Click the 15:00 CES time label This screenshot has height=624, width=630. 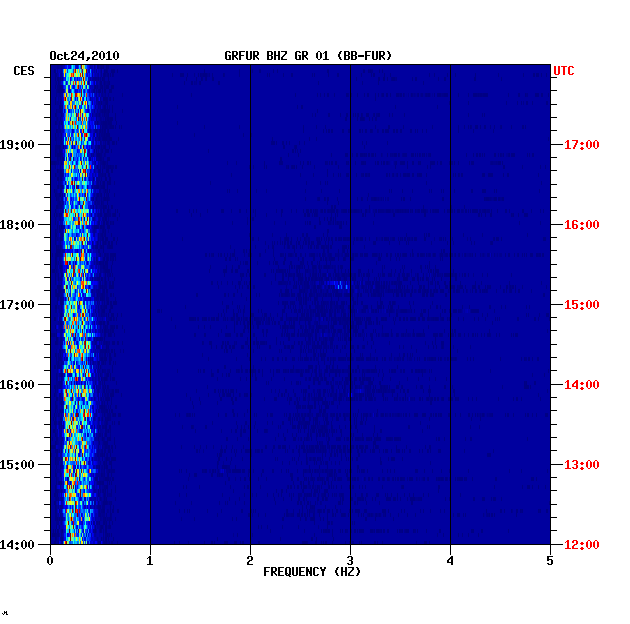pyautogui.click(x=17, y=464)
